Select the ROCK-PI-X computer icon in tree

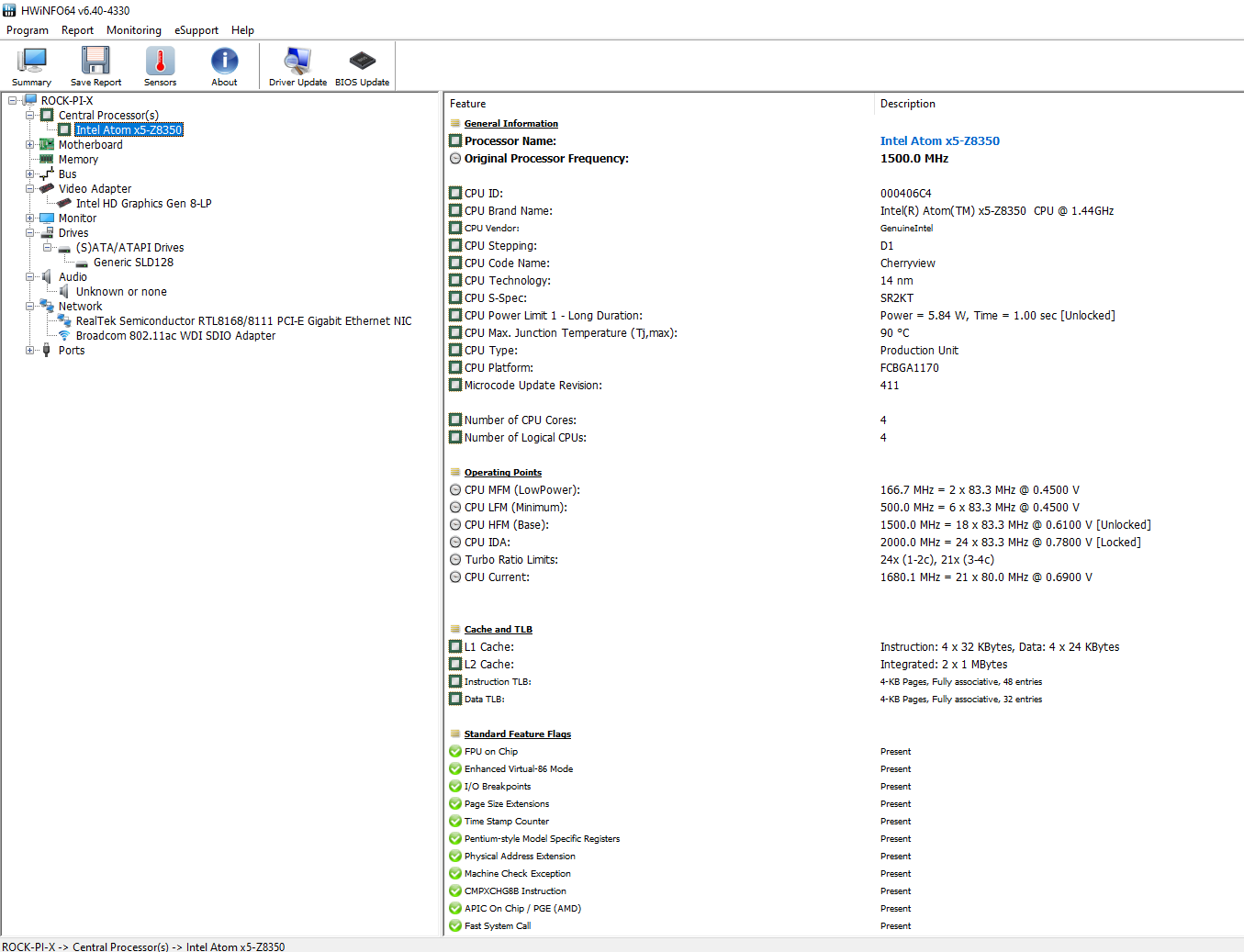click(x=30, y=100)
